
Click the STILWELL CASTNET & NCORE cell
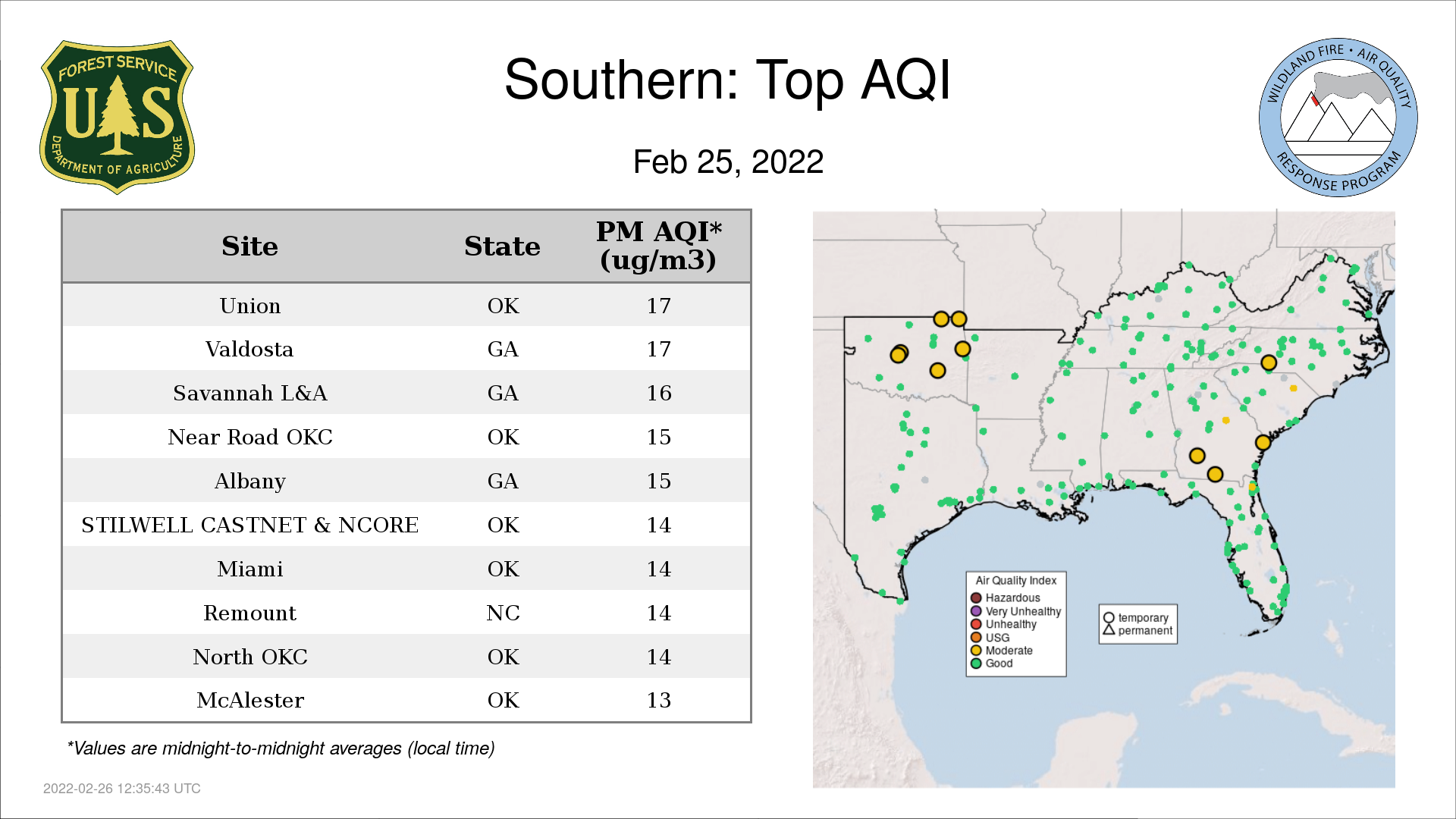(249, 525)
